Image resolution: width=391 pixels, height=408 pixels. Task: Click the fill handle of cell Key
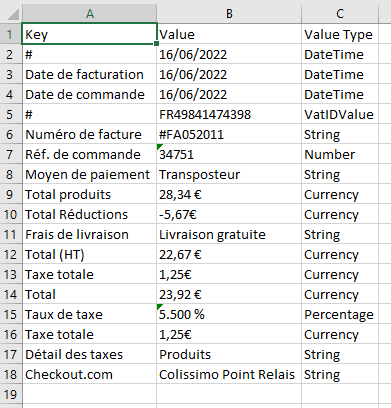[x=156, y=44]
